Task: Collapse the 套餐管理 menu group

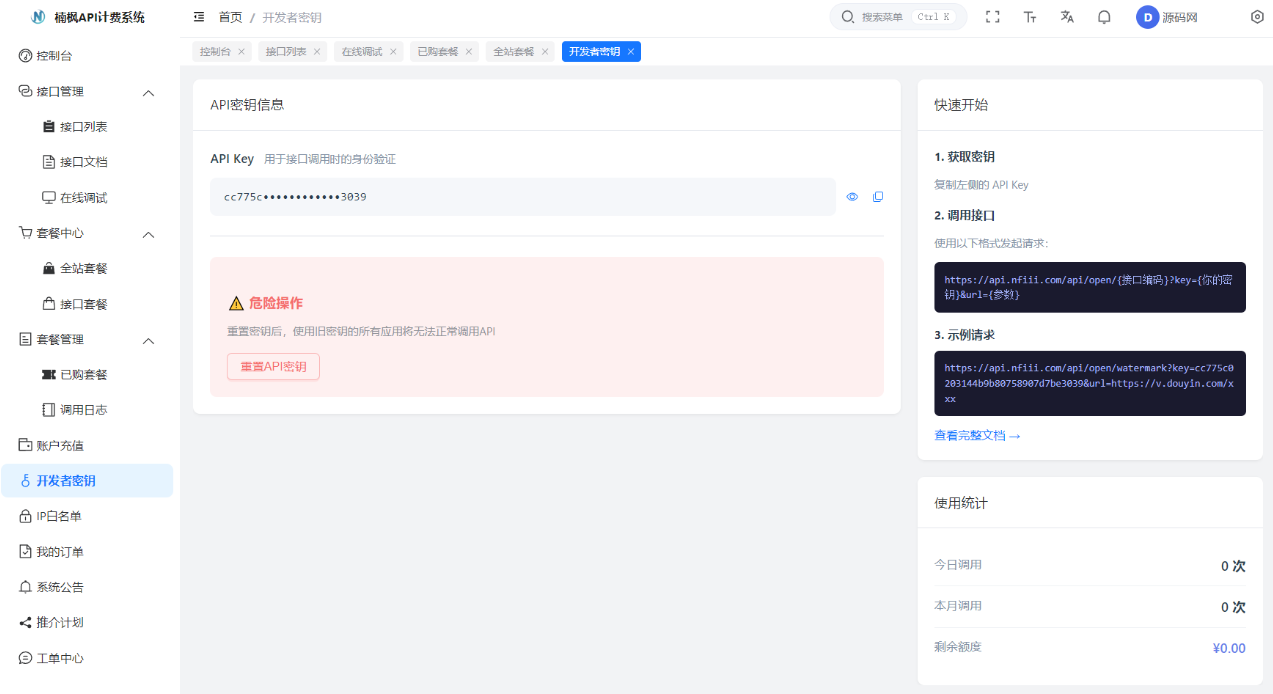Action: coord(149,340)
